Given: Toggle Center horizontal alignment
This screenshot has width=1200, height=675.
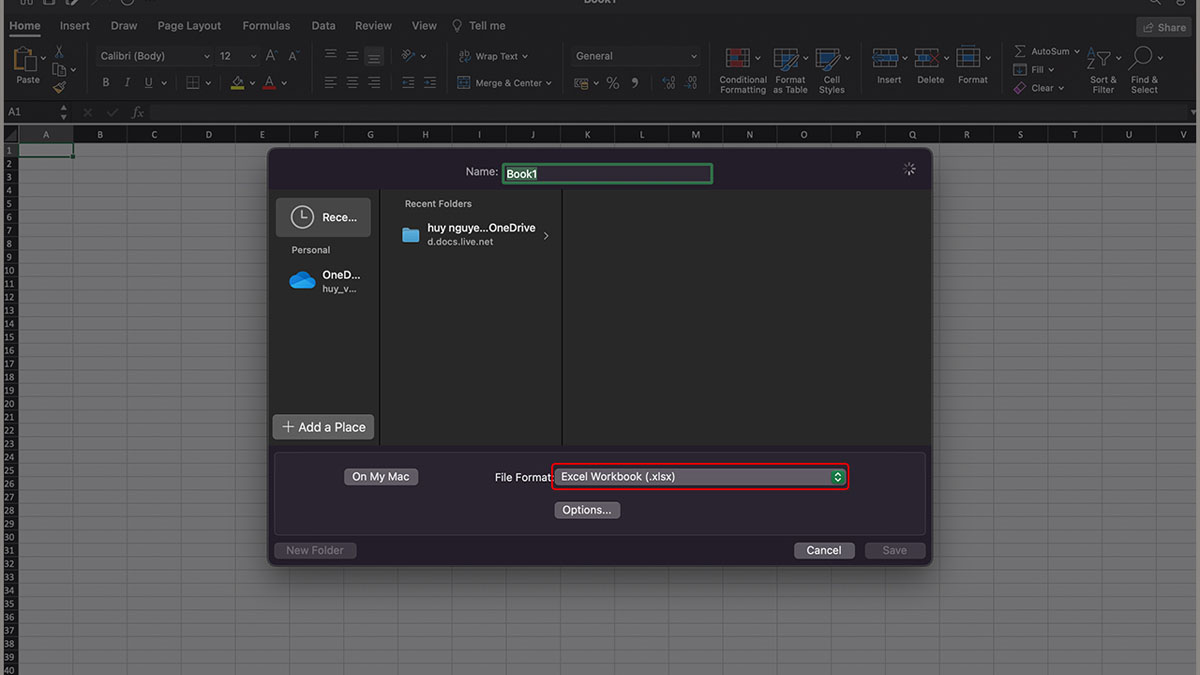Looking at the screenshot, I should (352, 83).
